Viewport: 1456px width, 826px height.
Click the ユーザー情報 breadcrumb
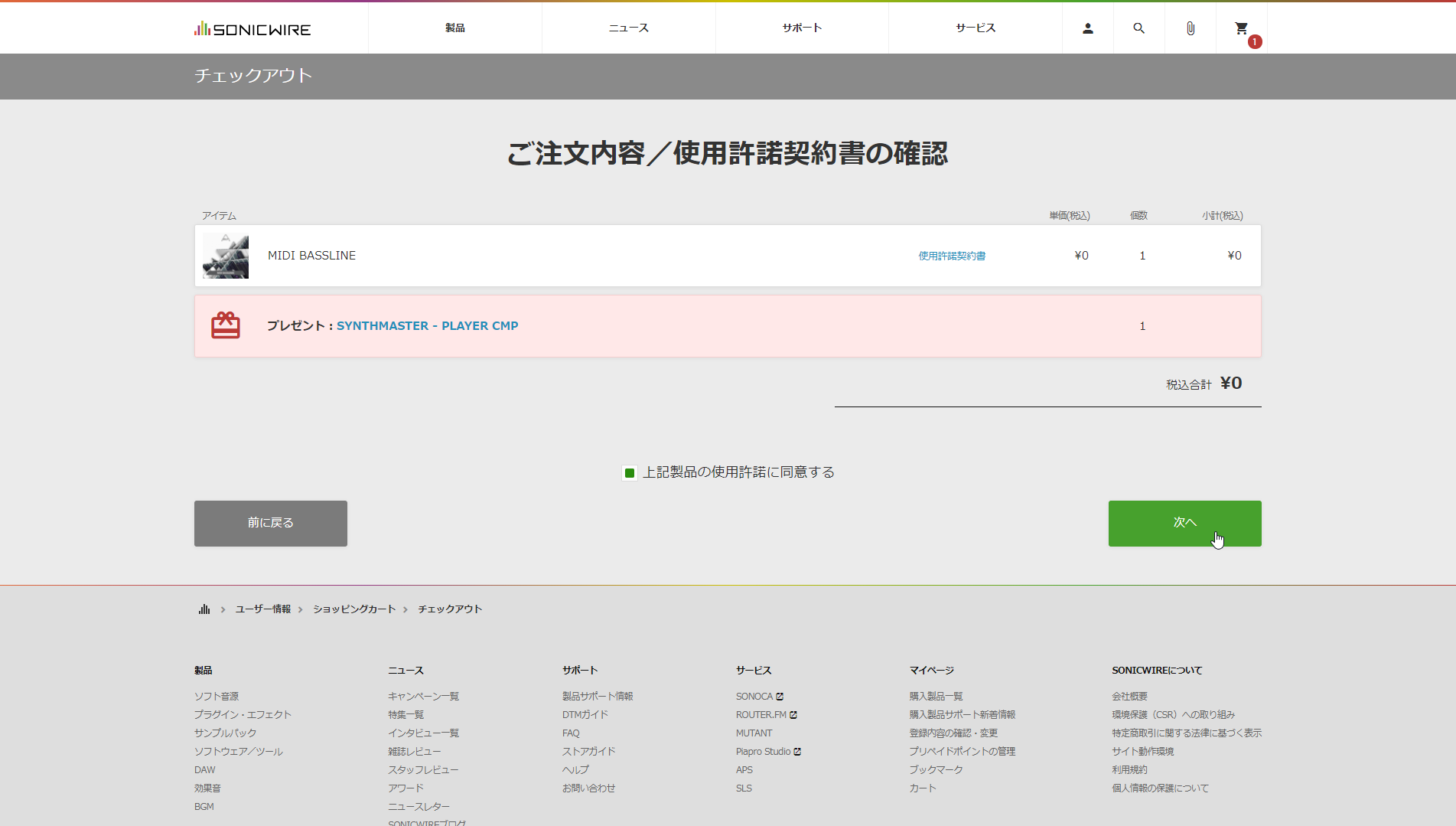click(263, 609)
